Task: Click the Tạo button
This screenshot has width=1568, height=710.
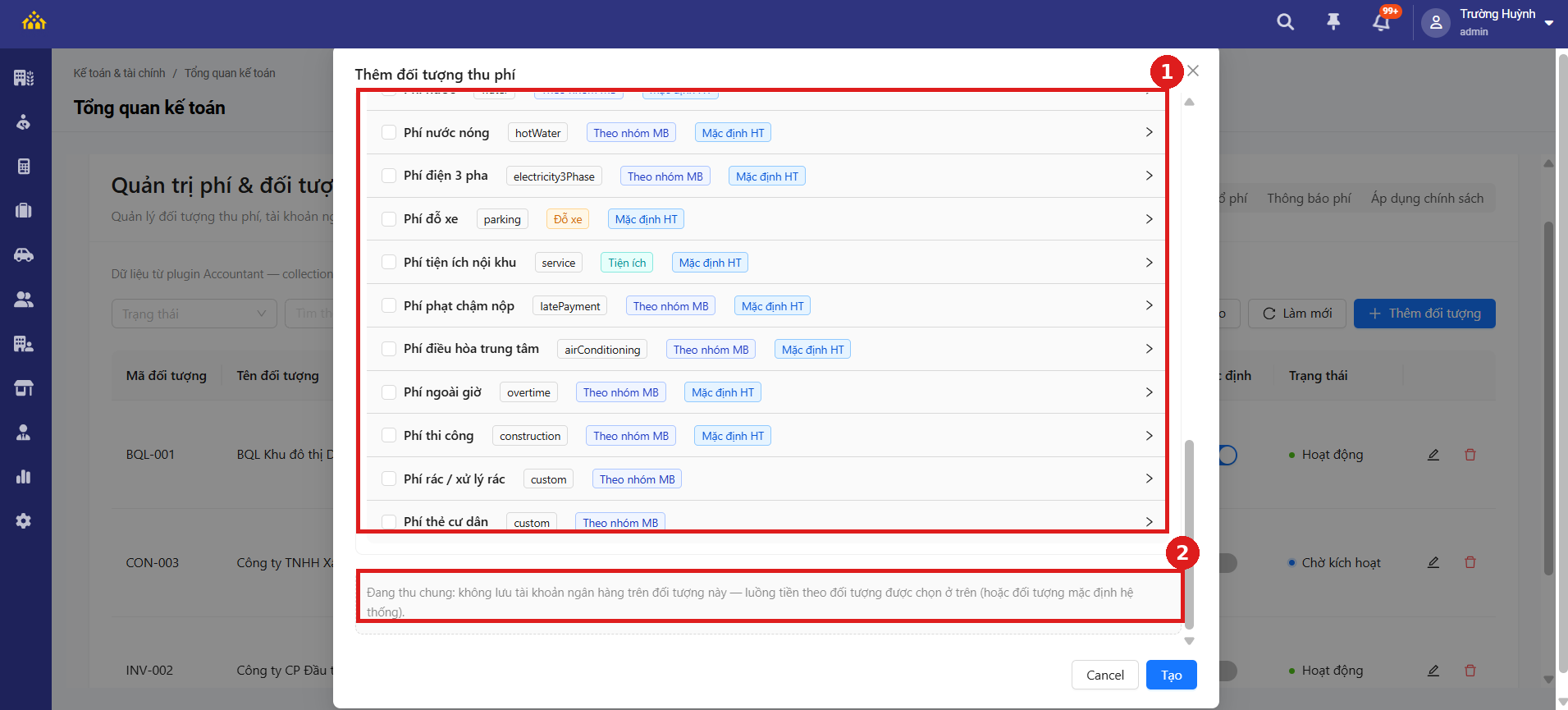Action: click(1171, 675)
